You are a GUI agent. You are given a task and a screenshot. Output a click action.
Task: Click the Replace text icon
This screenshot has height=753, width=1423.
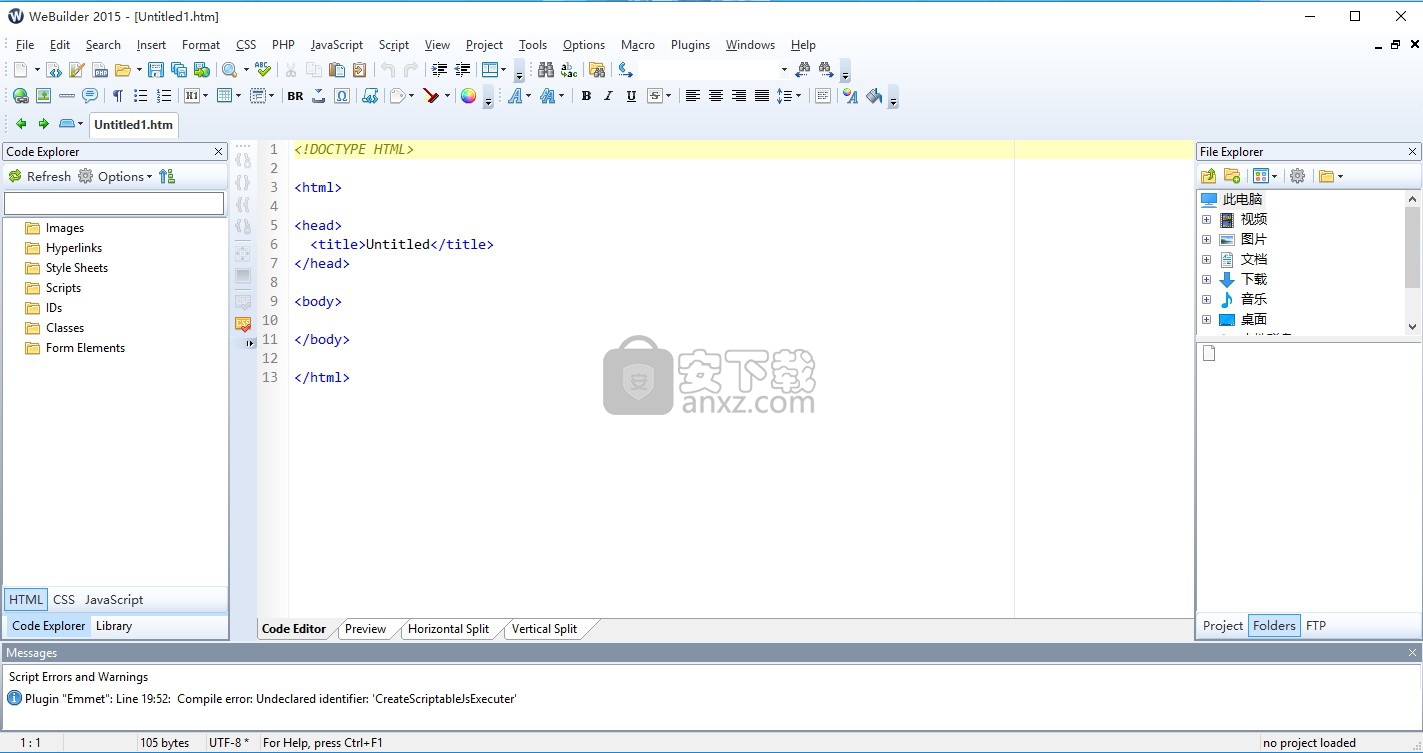[x=569, y=70]
